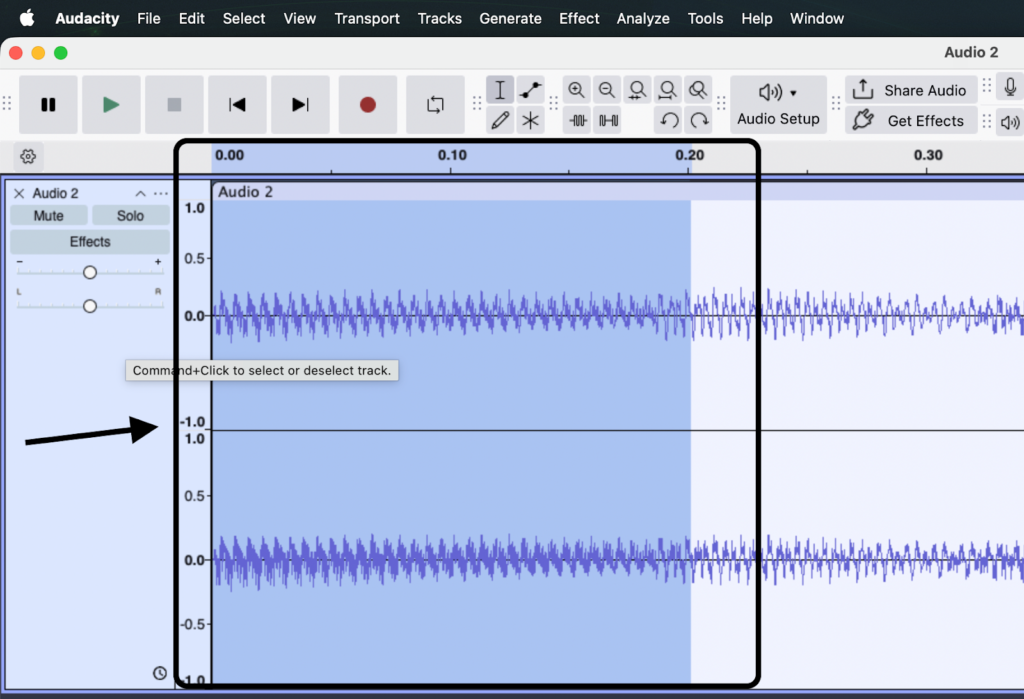Viewport: 1024px width, 699px height.
Task: Select the Envelope tool
Action: (531, 90)
